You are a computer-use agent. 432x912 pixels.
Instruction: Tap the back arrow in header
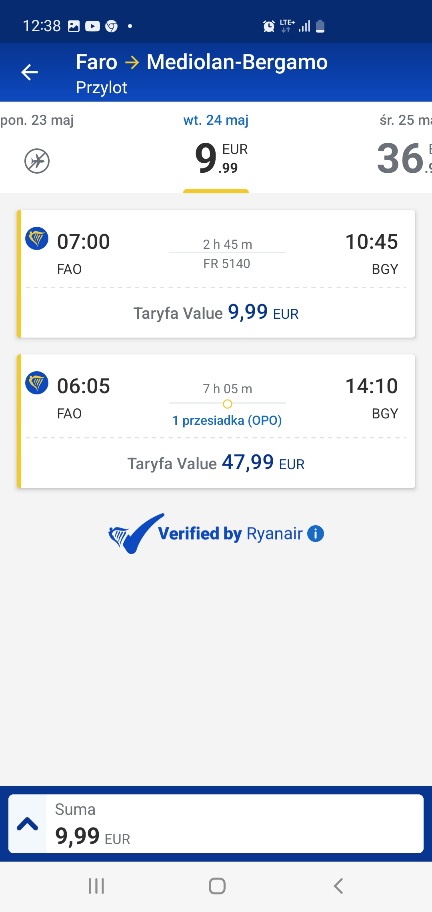29,72
